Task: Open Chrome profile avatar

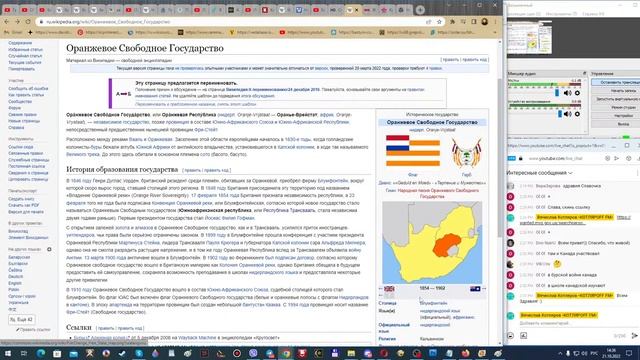Action: [484, 22]
